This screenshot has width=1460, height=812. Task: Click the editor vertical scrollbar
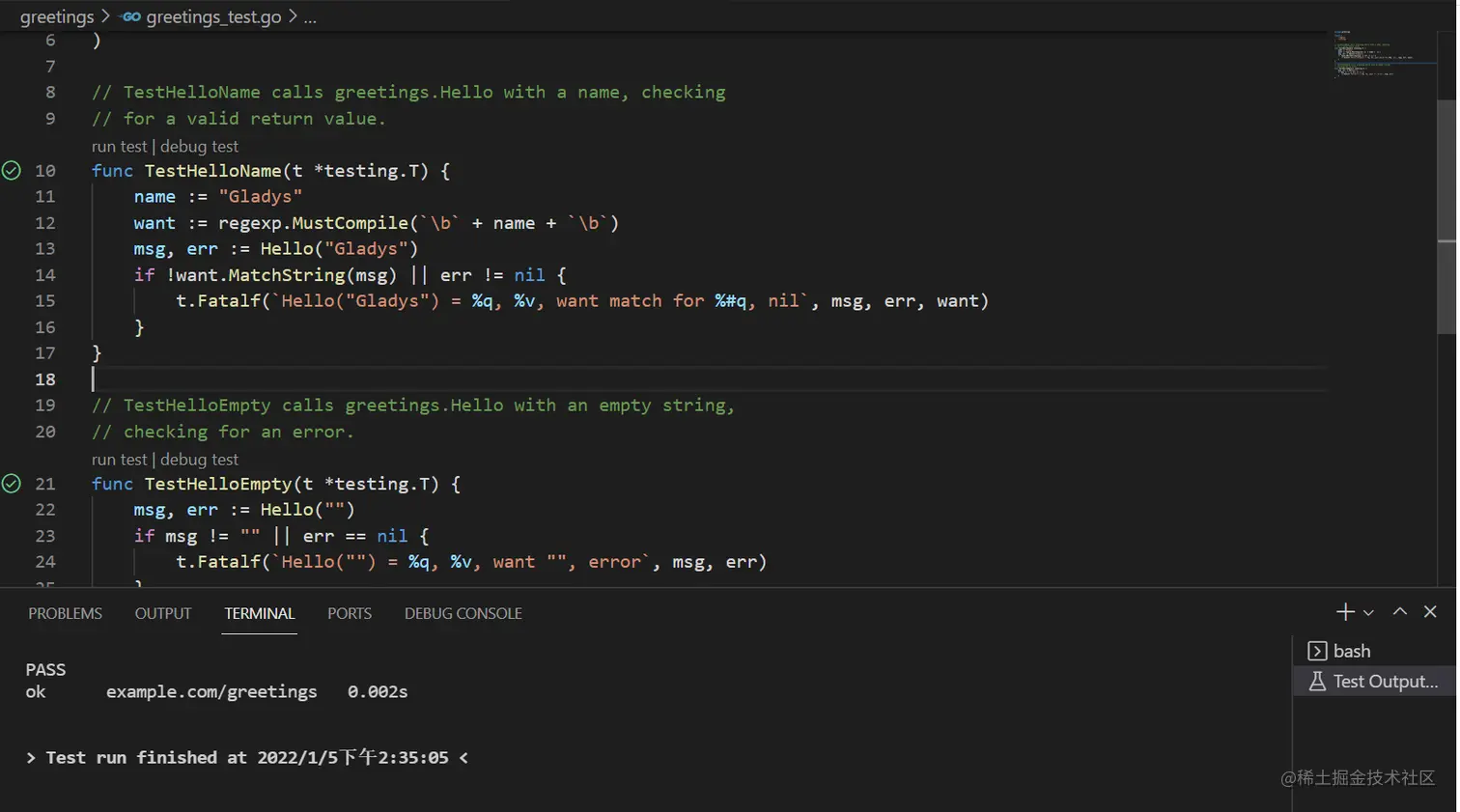(x=1446, y=217)
